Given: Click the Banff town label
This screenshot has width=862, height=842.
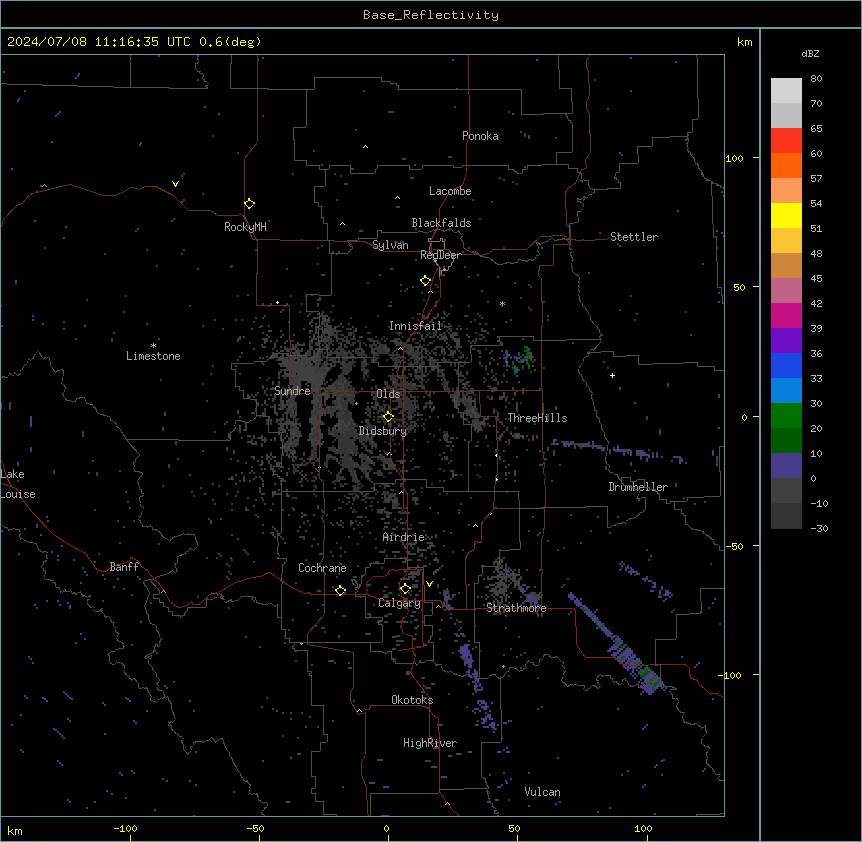Looking at the screenshot, I should coord(124,567).
